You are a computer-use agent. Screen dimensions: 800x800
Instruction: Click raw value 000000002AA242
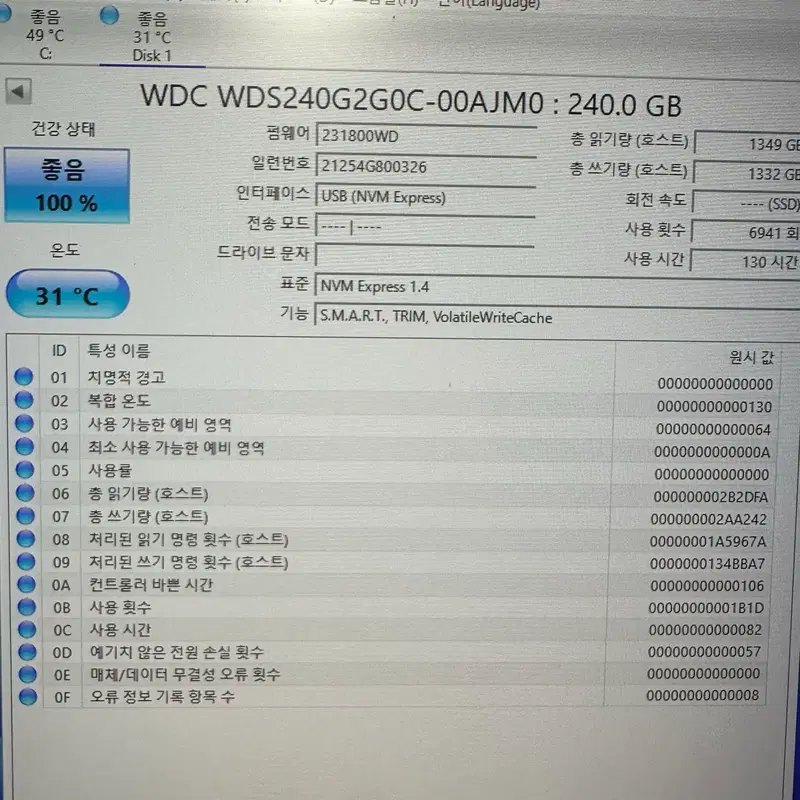[x=709, y=519]
